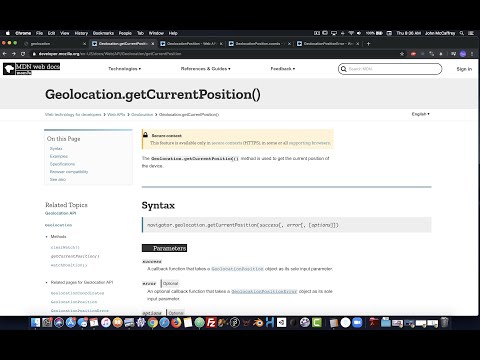Click the volume icon in the menu bar
Viewport: 480px width, 360px height.
[359, 33]
